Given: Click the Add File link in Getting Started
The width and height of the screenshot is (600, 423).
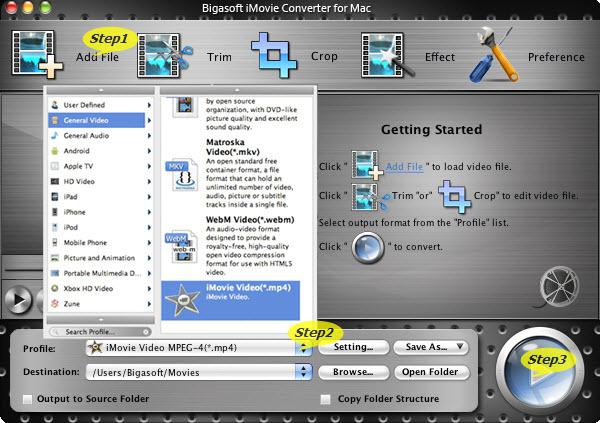Looking at the screenshot, I should (x=404, y=167).
